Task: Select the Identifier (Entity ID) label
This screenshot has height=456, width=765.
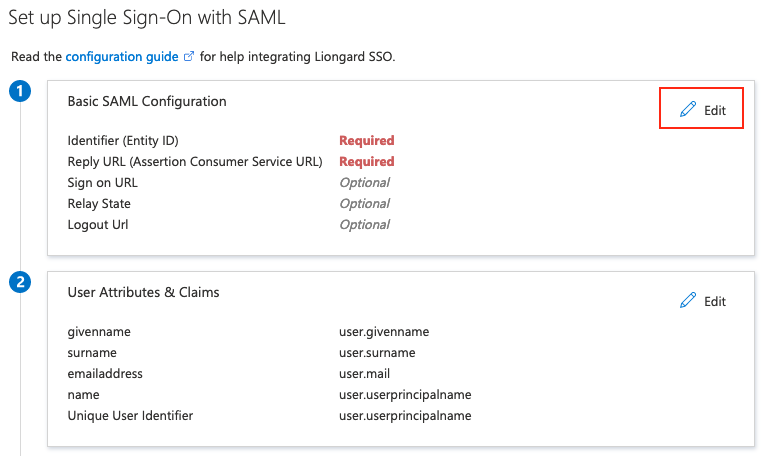Action: click(x=123, y=140)
